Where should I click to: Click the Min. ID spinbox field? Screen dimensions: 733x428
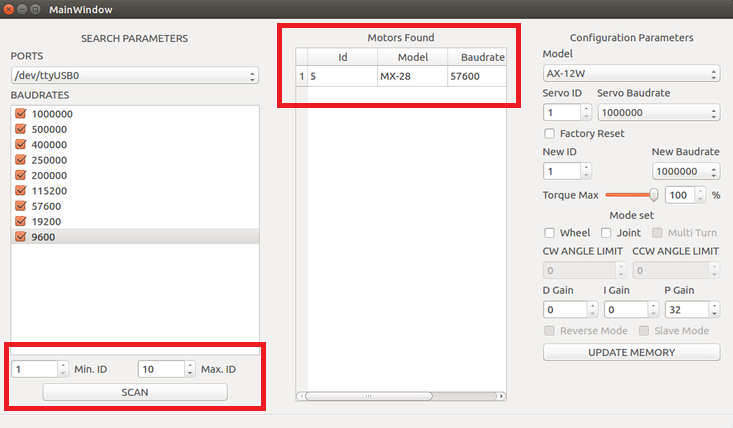click(x=34, y=369)
